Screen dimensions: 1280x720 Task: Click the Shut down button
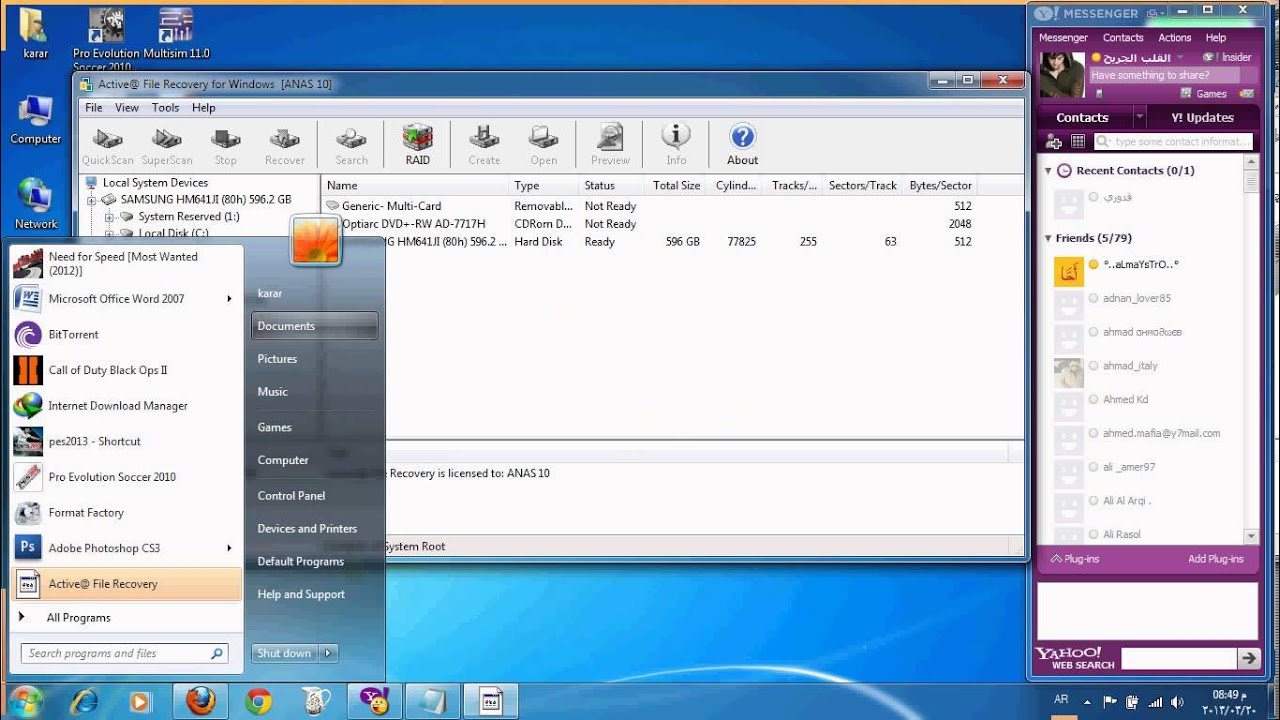[285, 653]
